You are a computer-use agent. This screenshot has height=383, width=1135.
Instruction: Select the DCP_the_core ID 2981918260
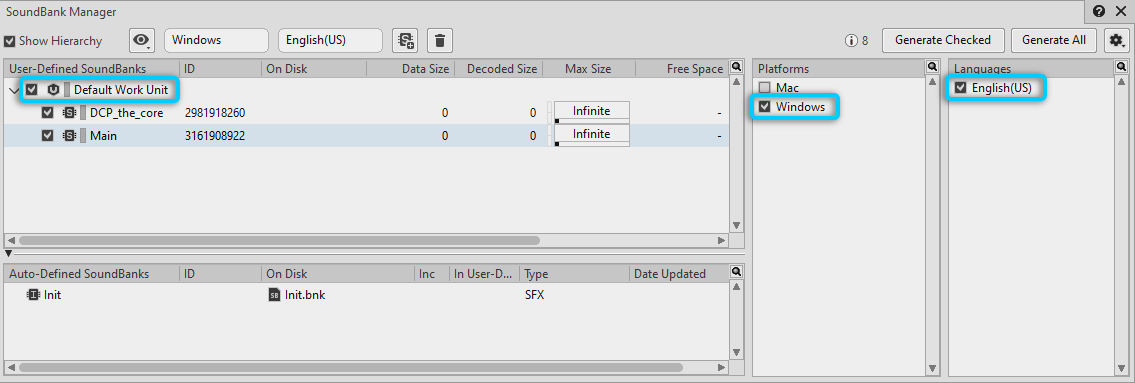coord(215,113)
